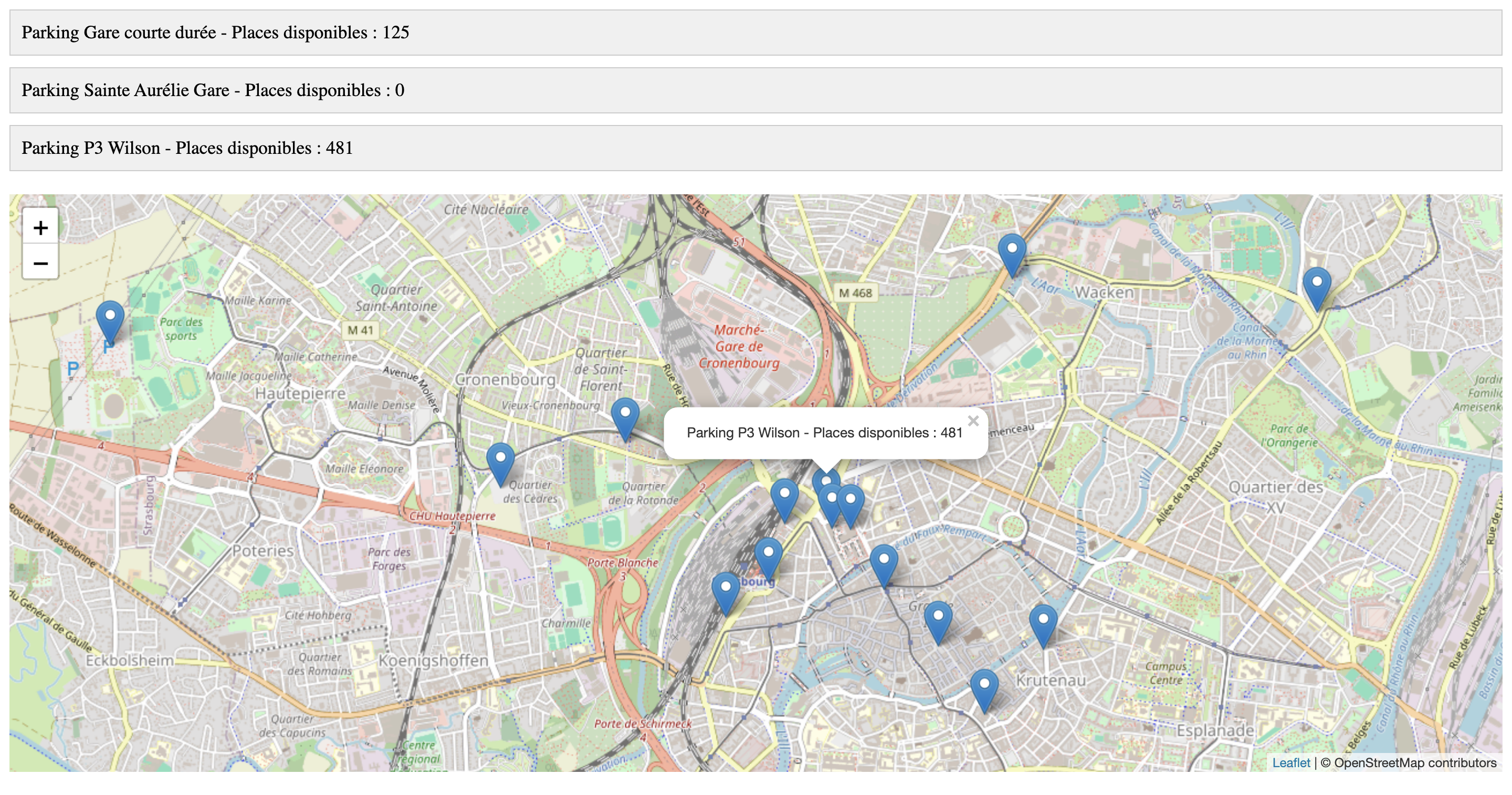Click the marker near the Faux-Rempart canal

884,558
